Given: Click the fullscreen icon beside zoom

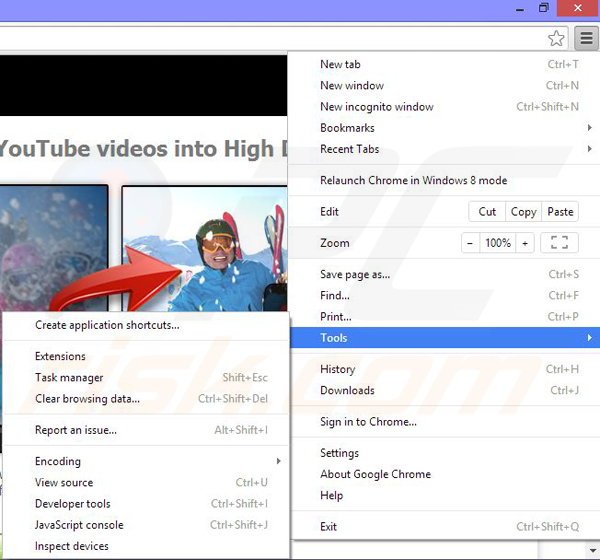Looking at the screenshot, I should click(x=559, y=243).
